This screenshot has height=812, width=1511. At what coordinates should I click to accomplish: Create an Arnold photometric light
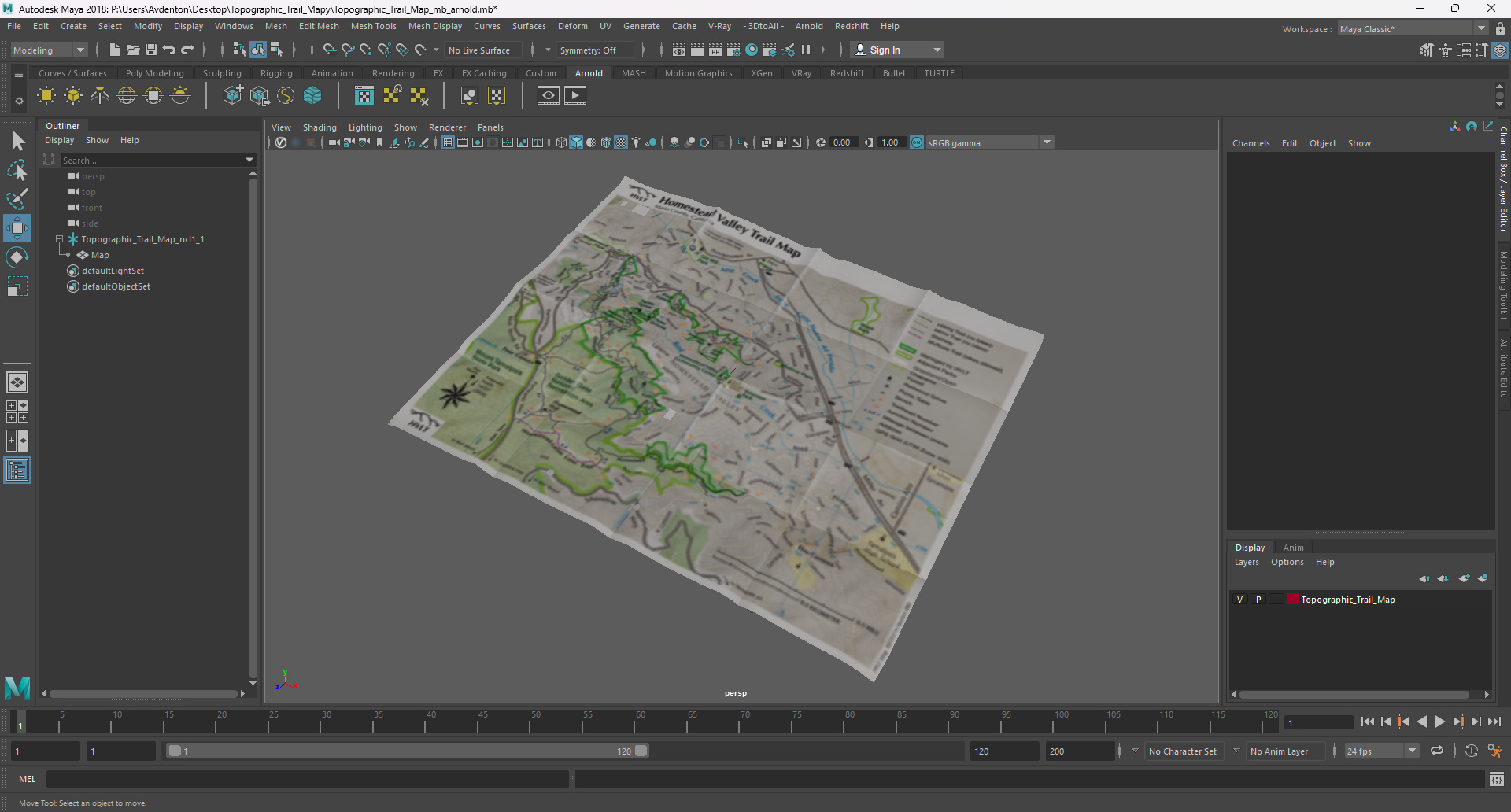tap(100, 96)
